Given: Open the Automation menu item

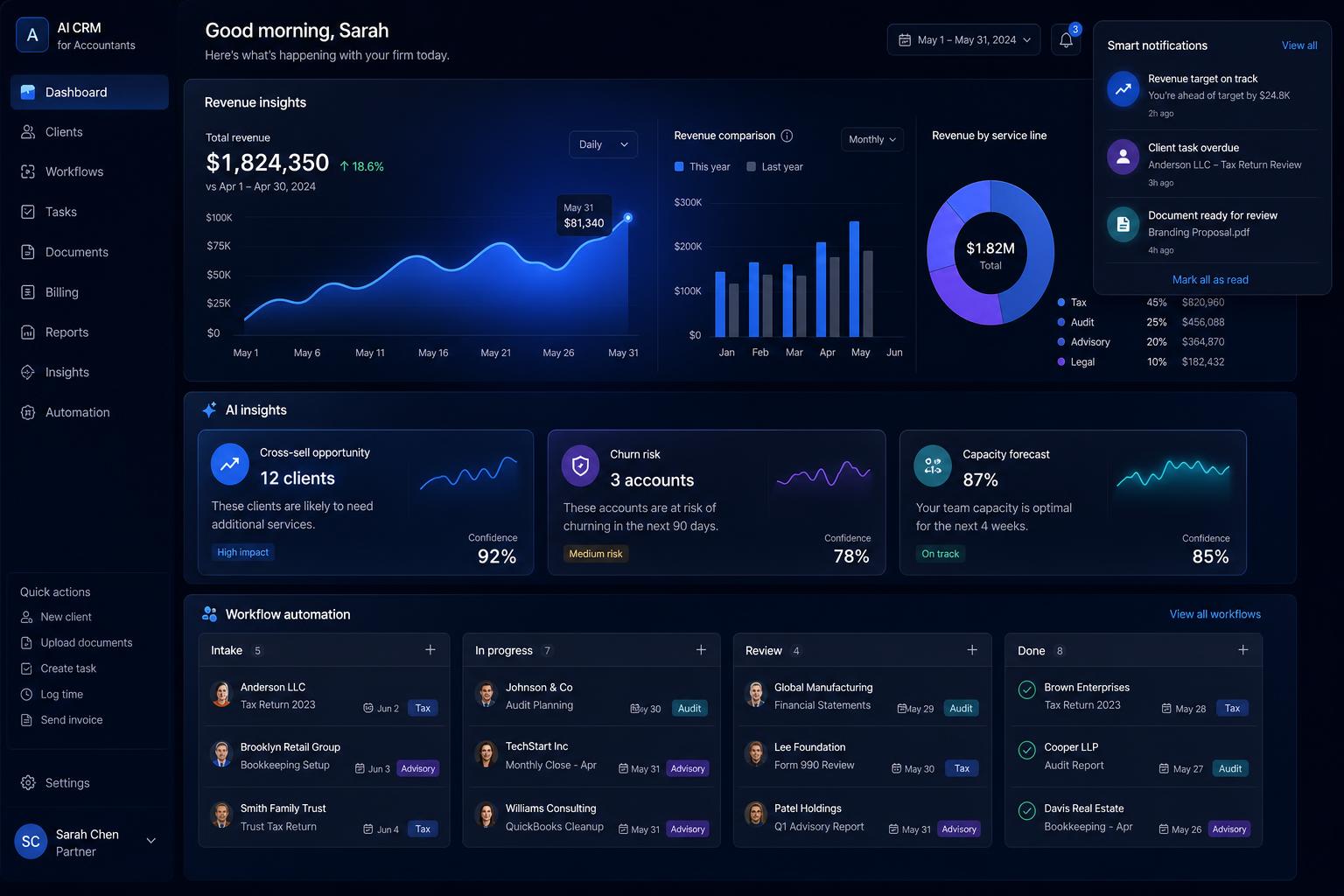Looking at the screenshot, I should pyautogui.click(x=89, y=412).
